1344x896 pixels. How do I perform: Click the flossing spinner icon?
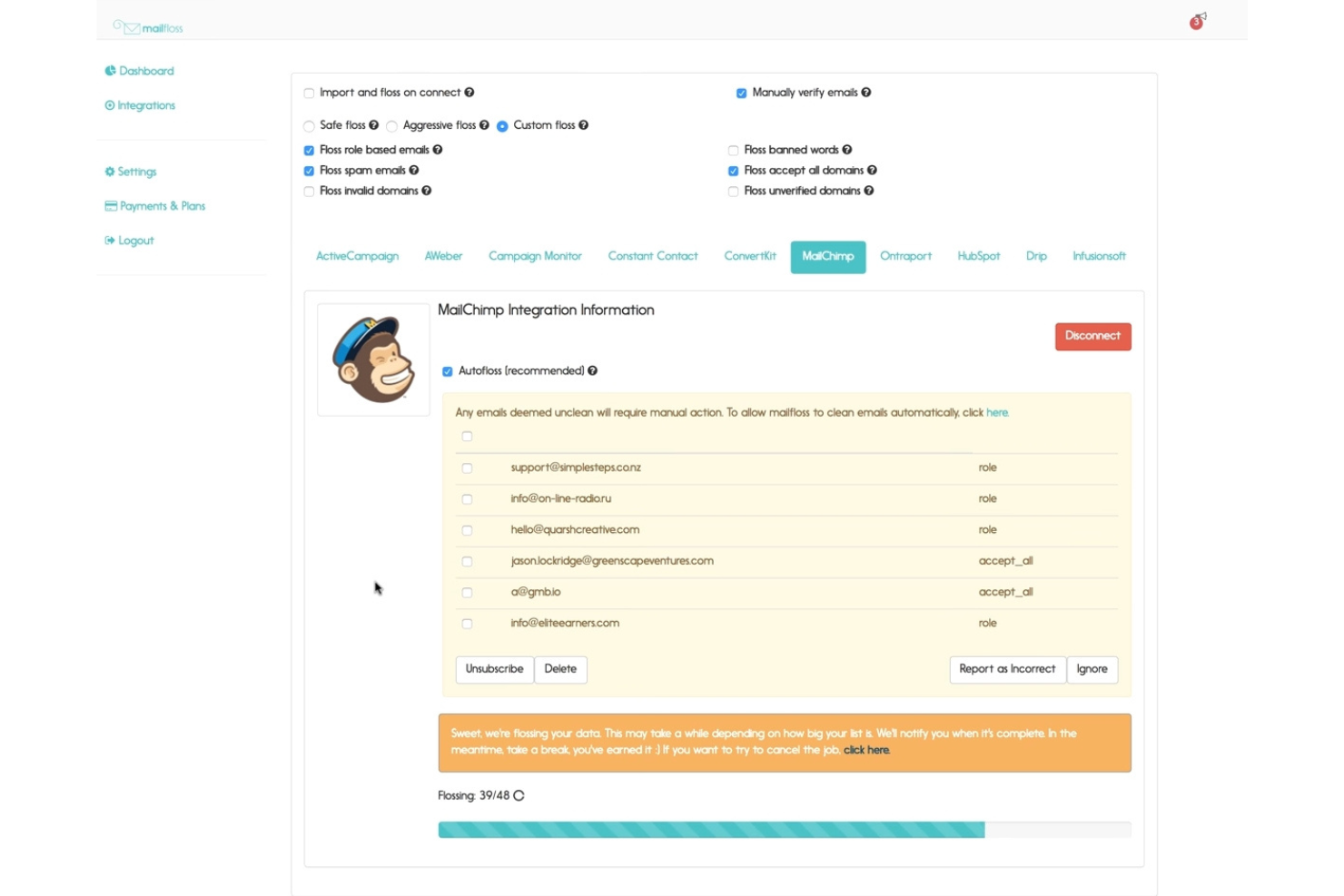tap(519, 796)
